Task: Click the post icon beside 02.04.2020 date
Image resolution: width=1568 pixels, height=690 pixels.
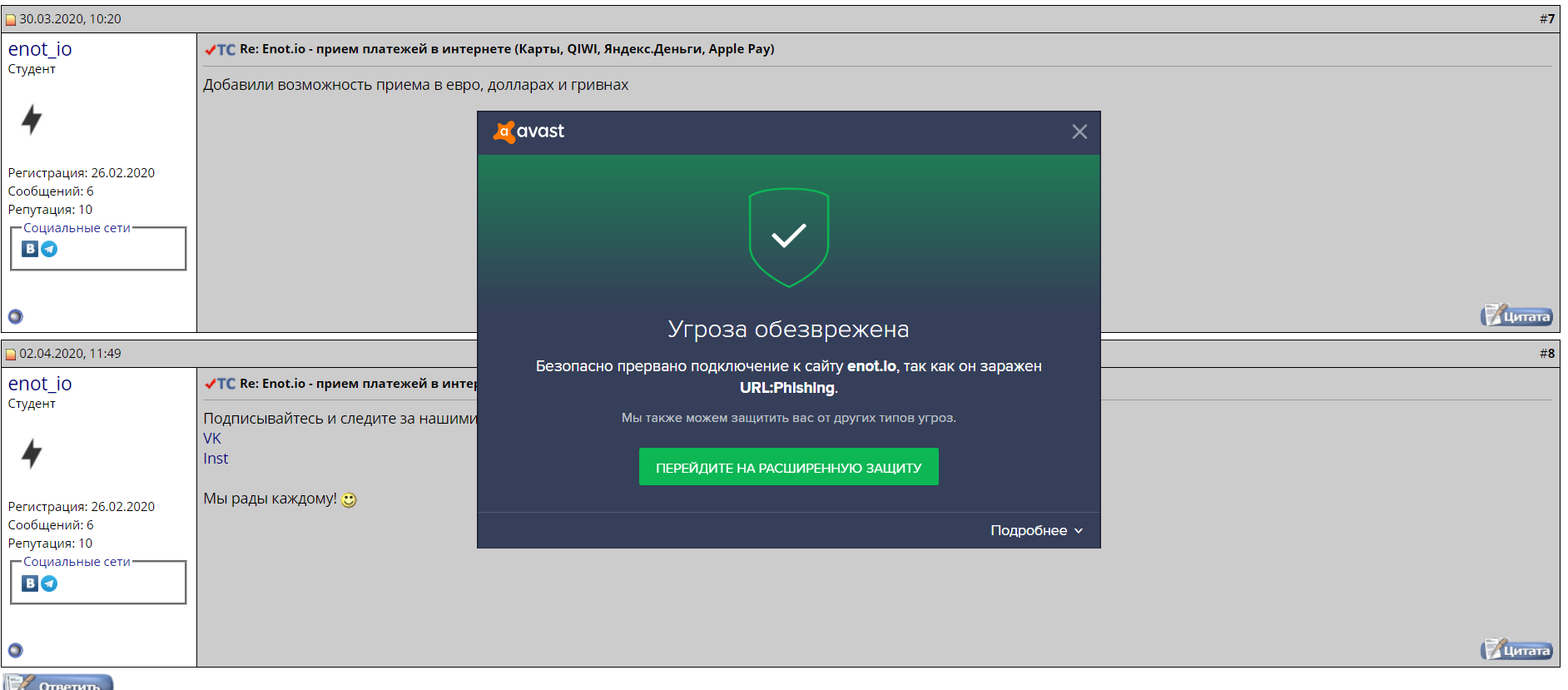Action: tap(11, 354)
